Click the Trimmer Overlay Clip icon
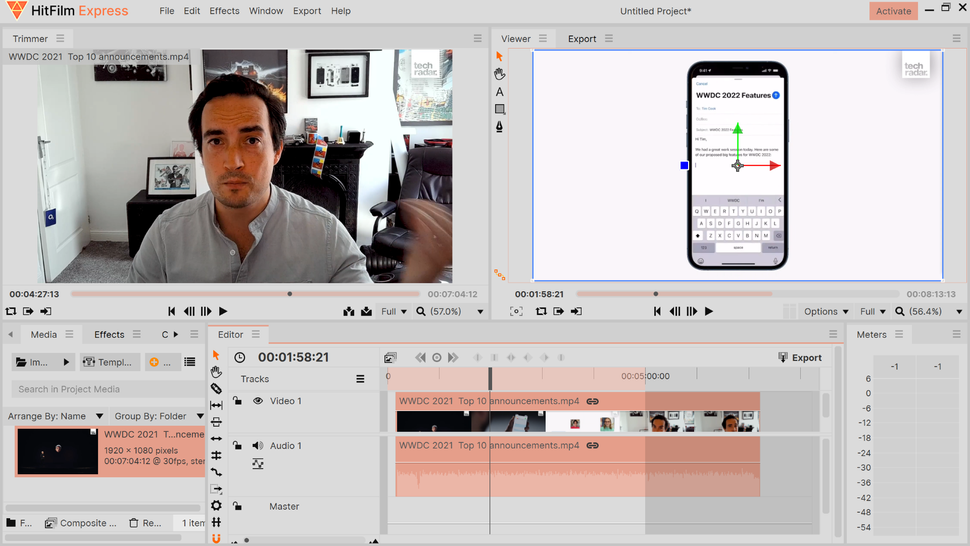970x546 pixels. (x=366, y=312)
